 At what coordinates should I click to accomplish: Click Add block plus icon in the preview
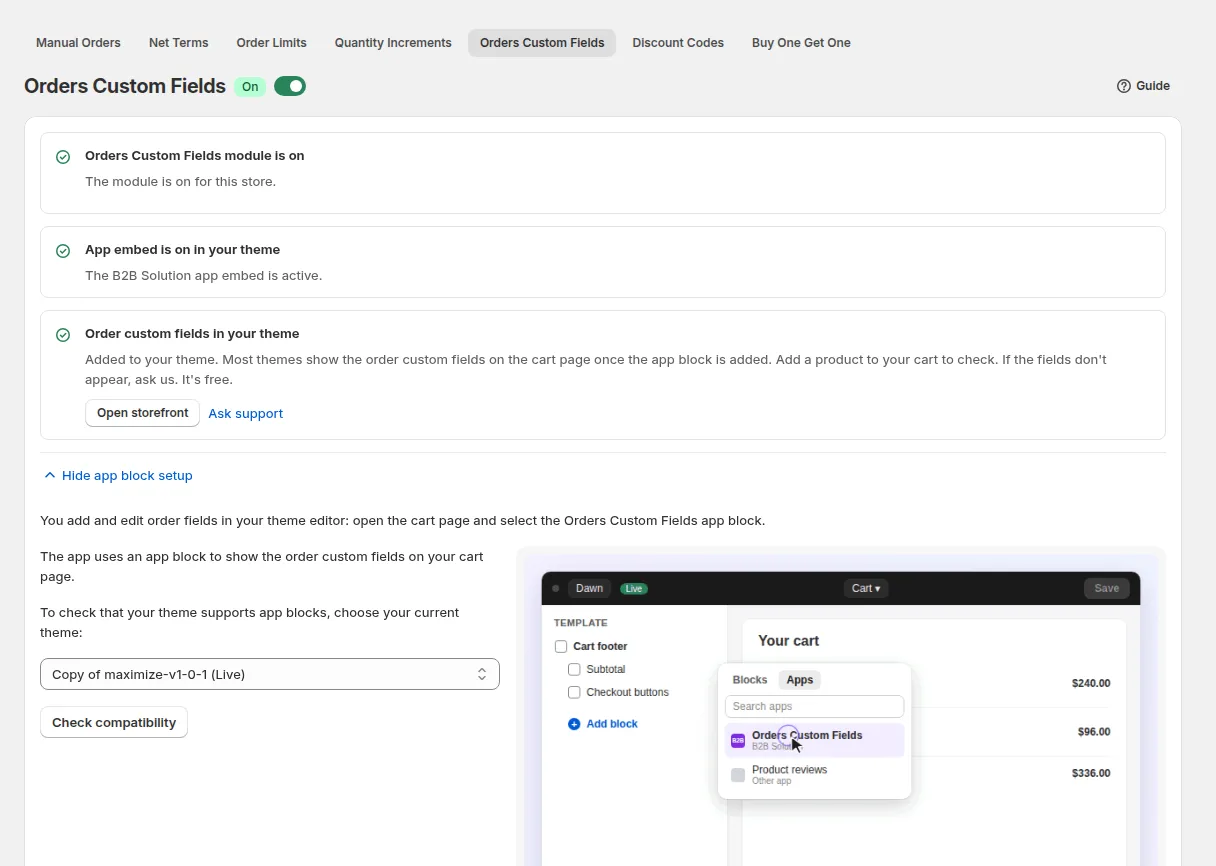tap(574, 724)
